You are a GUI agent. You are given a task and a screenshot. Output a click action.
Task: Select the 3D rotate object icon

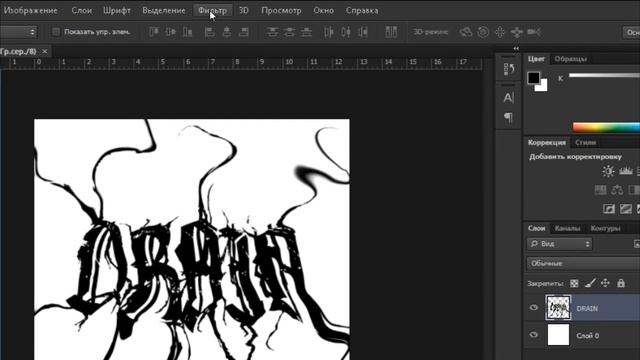466,32
